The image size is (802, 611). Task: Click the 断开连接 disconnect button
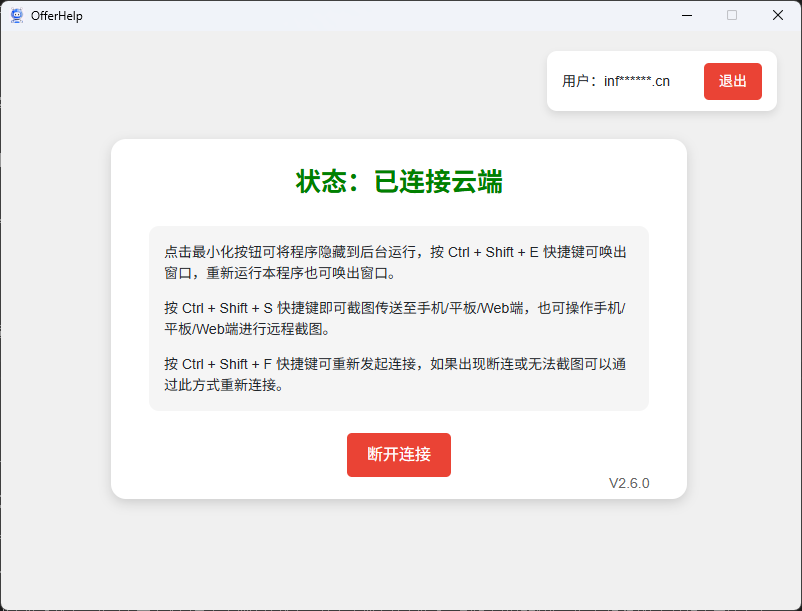(x=399, y=455)
